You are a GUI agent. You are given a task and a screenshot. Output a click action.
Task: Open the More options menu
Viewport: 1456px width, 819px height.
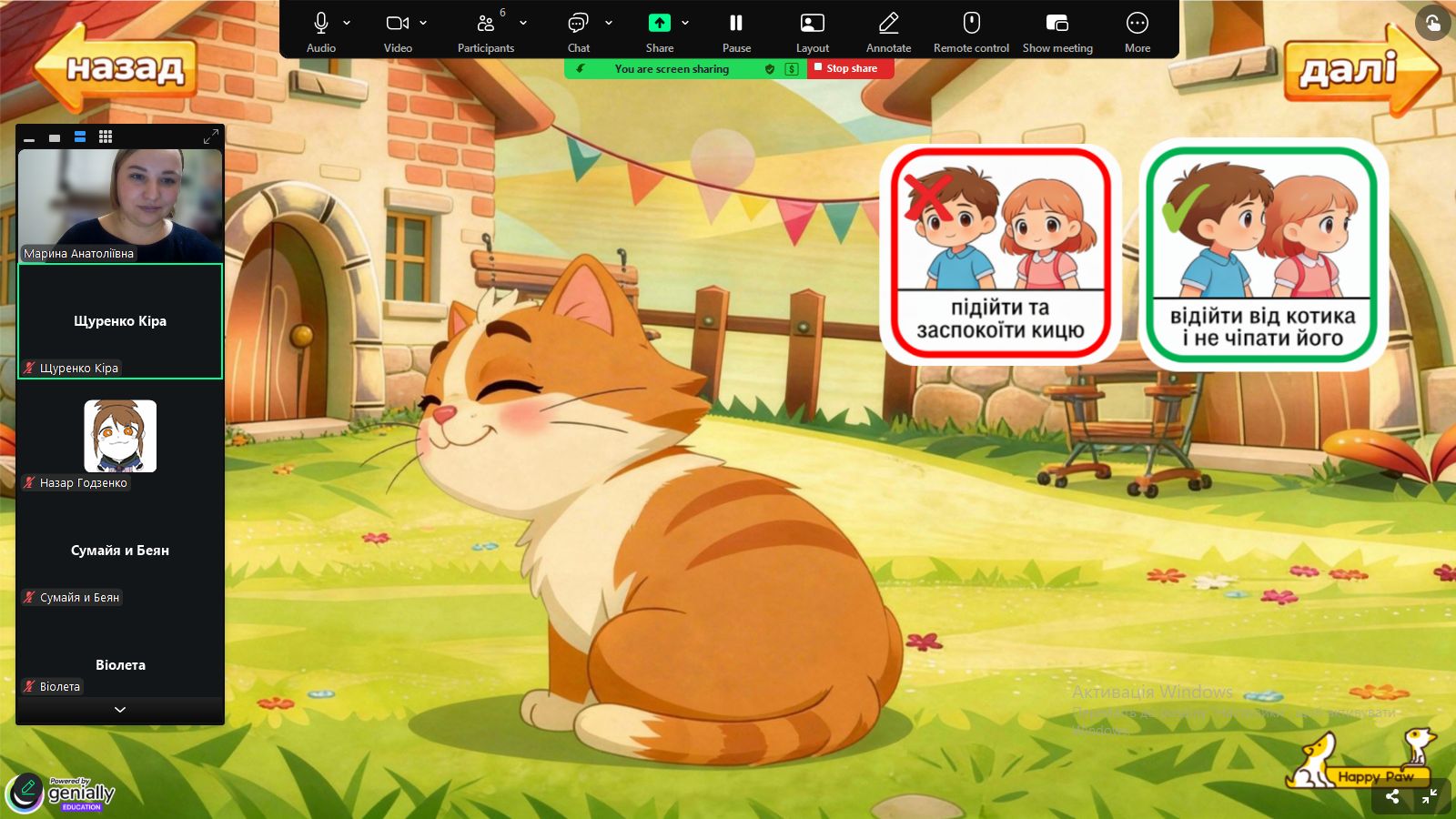coord(1137,24)
